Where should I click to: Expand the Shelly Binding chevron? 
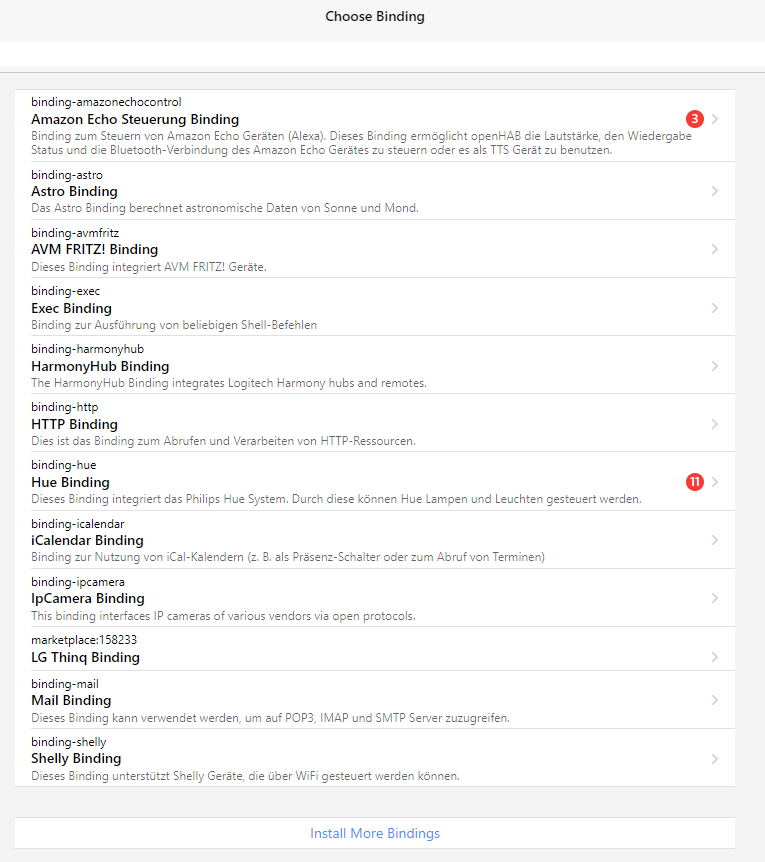coord(715,759)
